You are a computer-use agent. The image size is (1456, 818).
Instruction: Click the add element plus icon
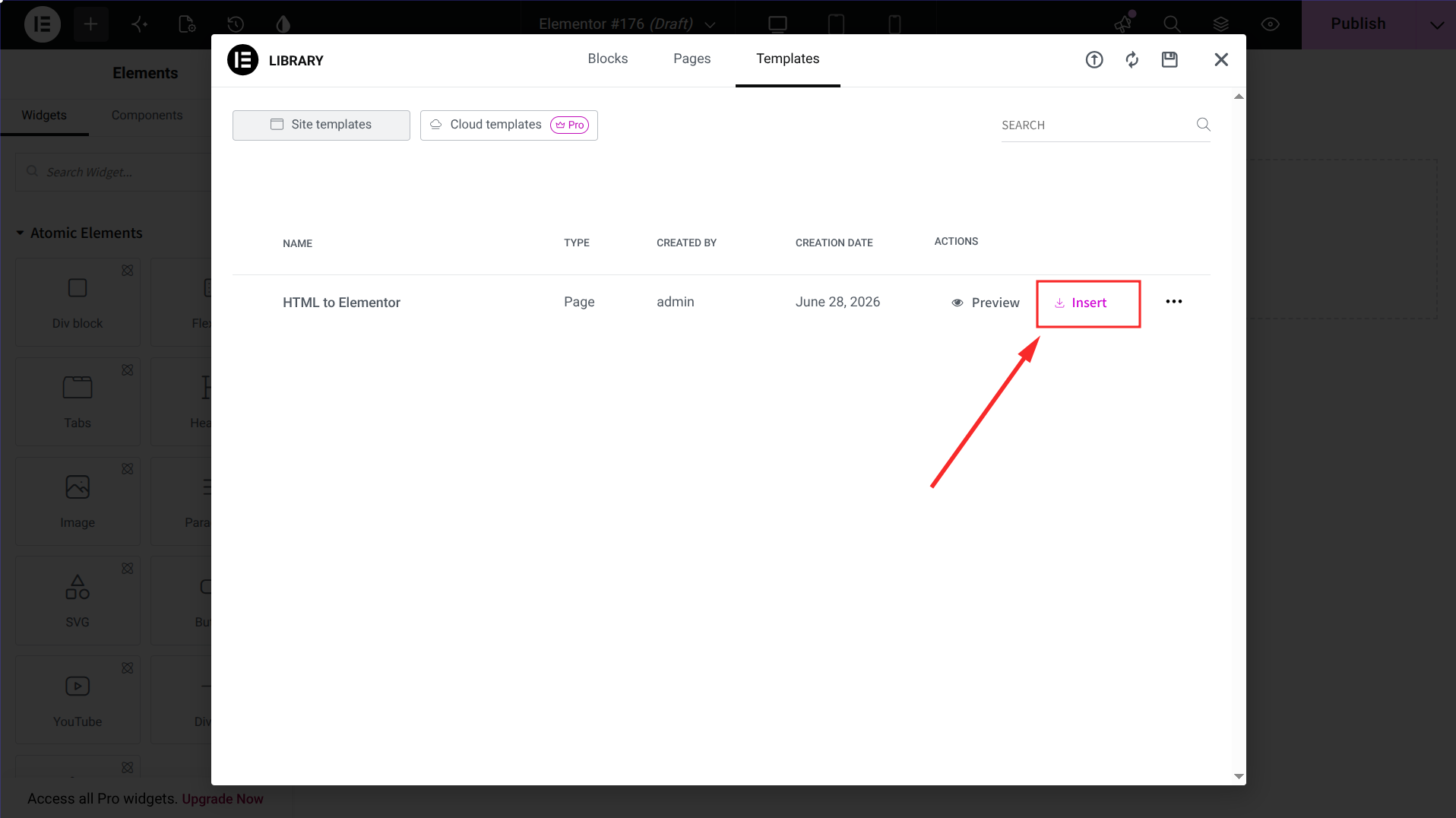(x=90, y=24)
